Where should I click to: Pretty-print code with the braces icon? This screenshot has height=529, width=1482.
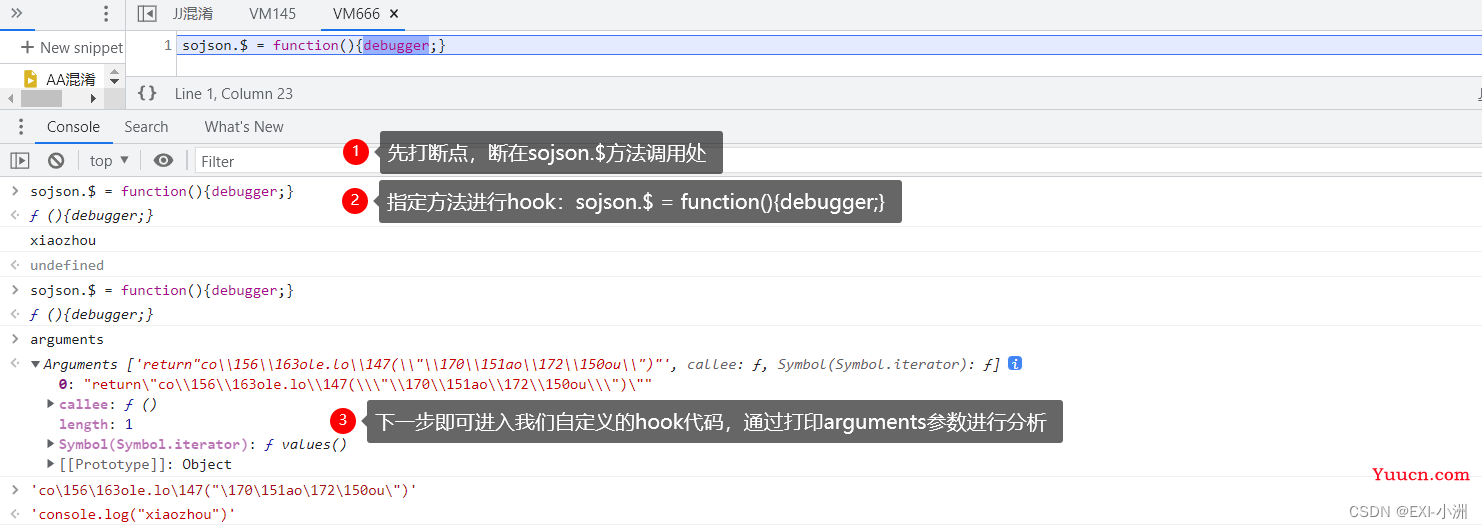147,93
